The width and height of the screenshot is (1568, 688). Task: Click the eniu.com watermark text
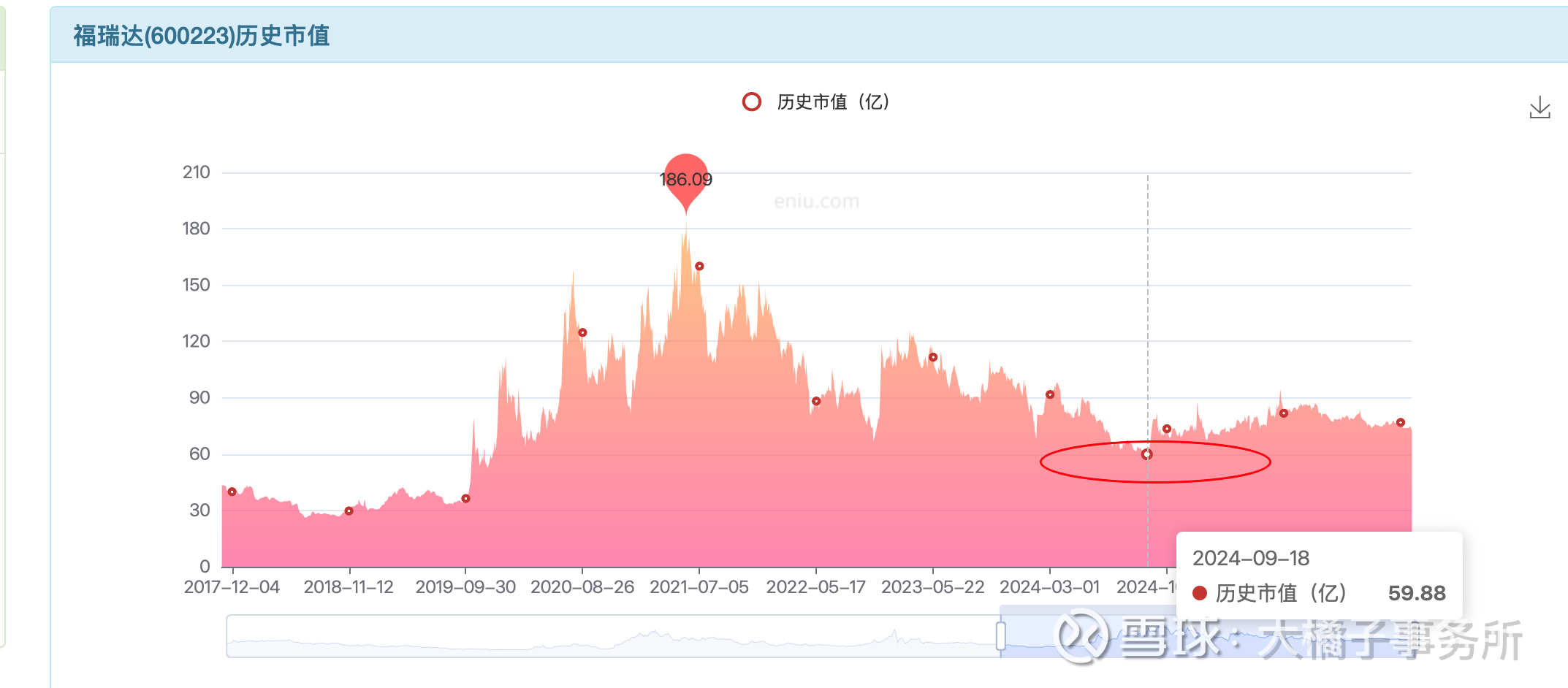click(817, 202)
